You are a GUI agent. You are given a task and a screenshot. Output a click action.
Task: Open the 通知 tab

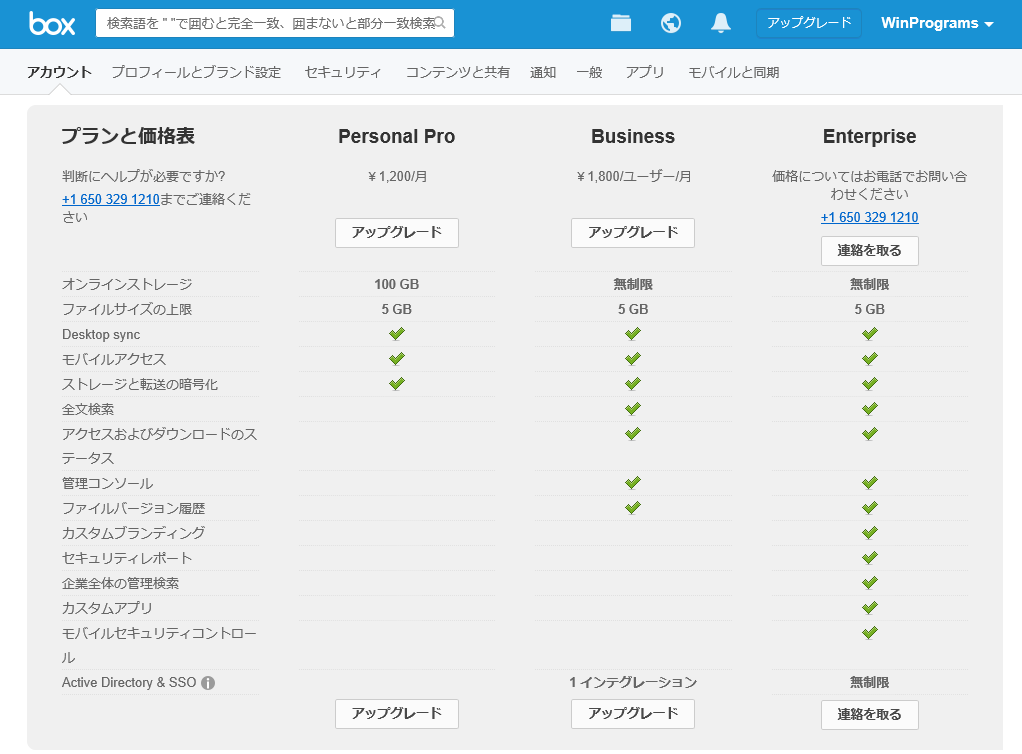tap(543, 72)
